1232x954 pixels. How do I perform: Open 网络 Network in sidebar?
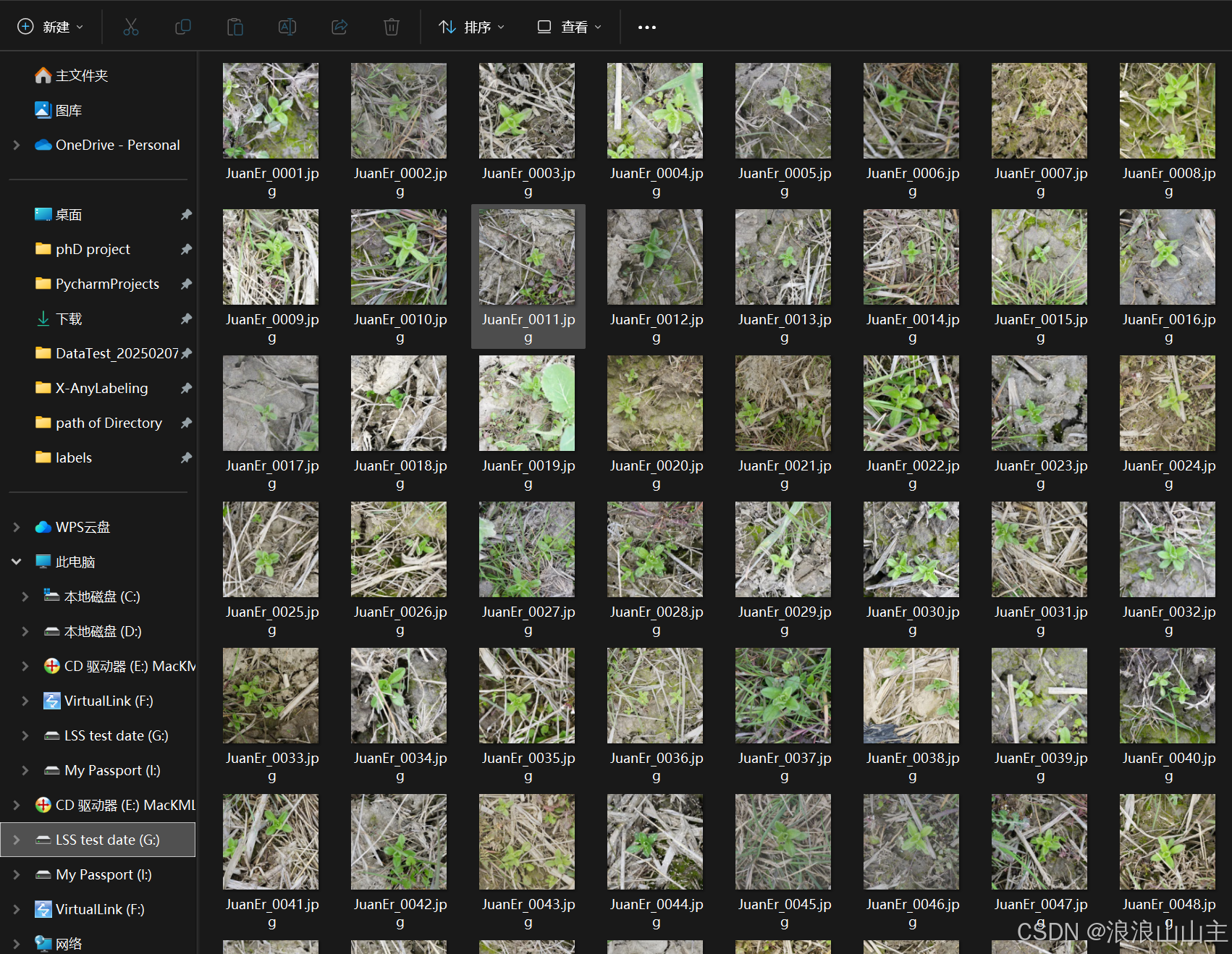tap(69, 944)
